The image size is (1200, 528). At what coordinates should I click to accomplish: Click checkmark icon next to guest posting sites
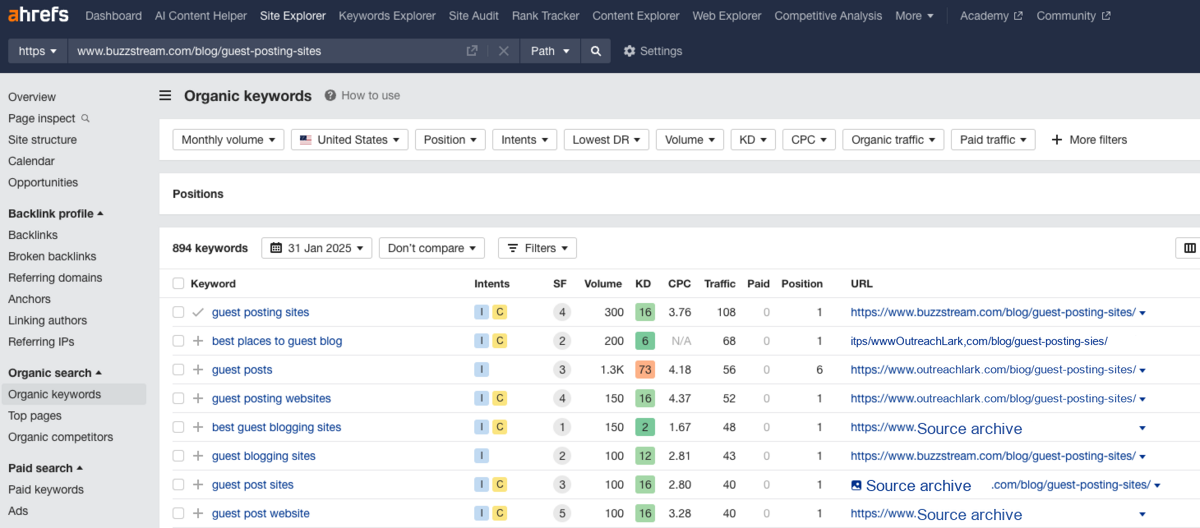pos(198,312)
